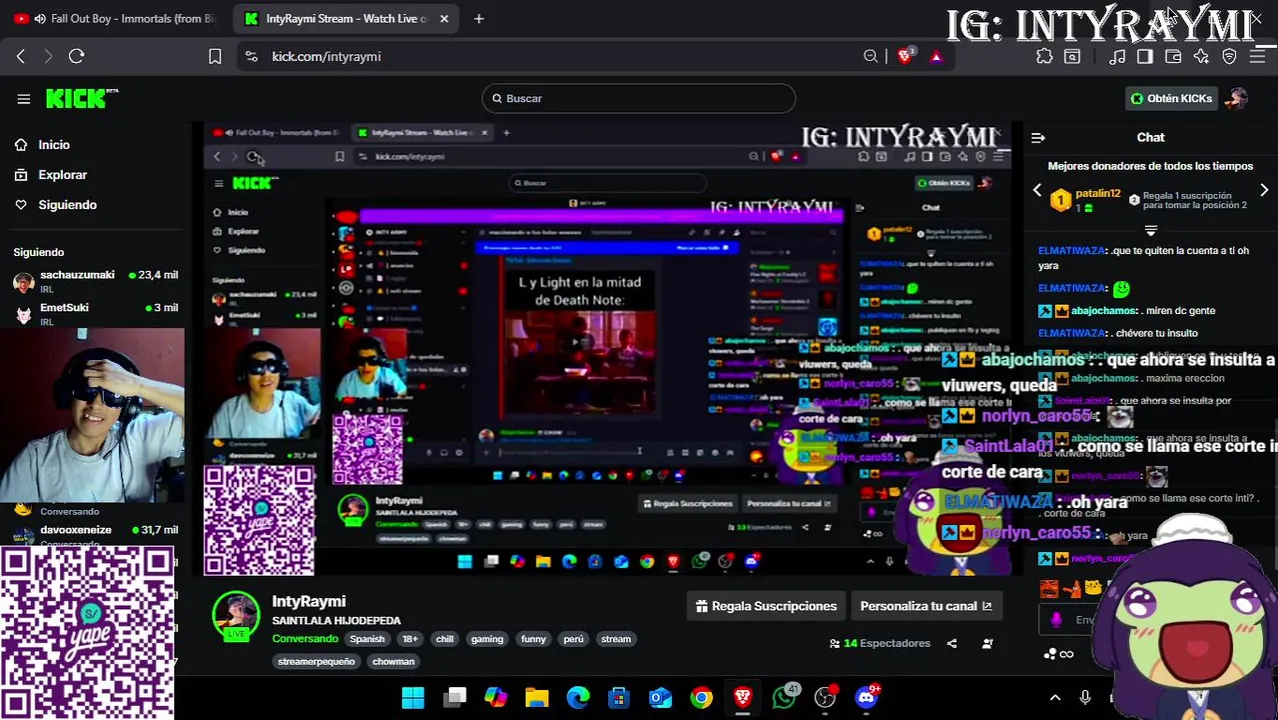Go back in the browser

click(x=21, y=57)
